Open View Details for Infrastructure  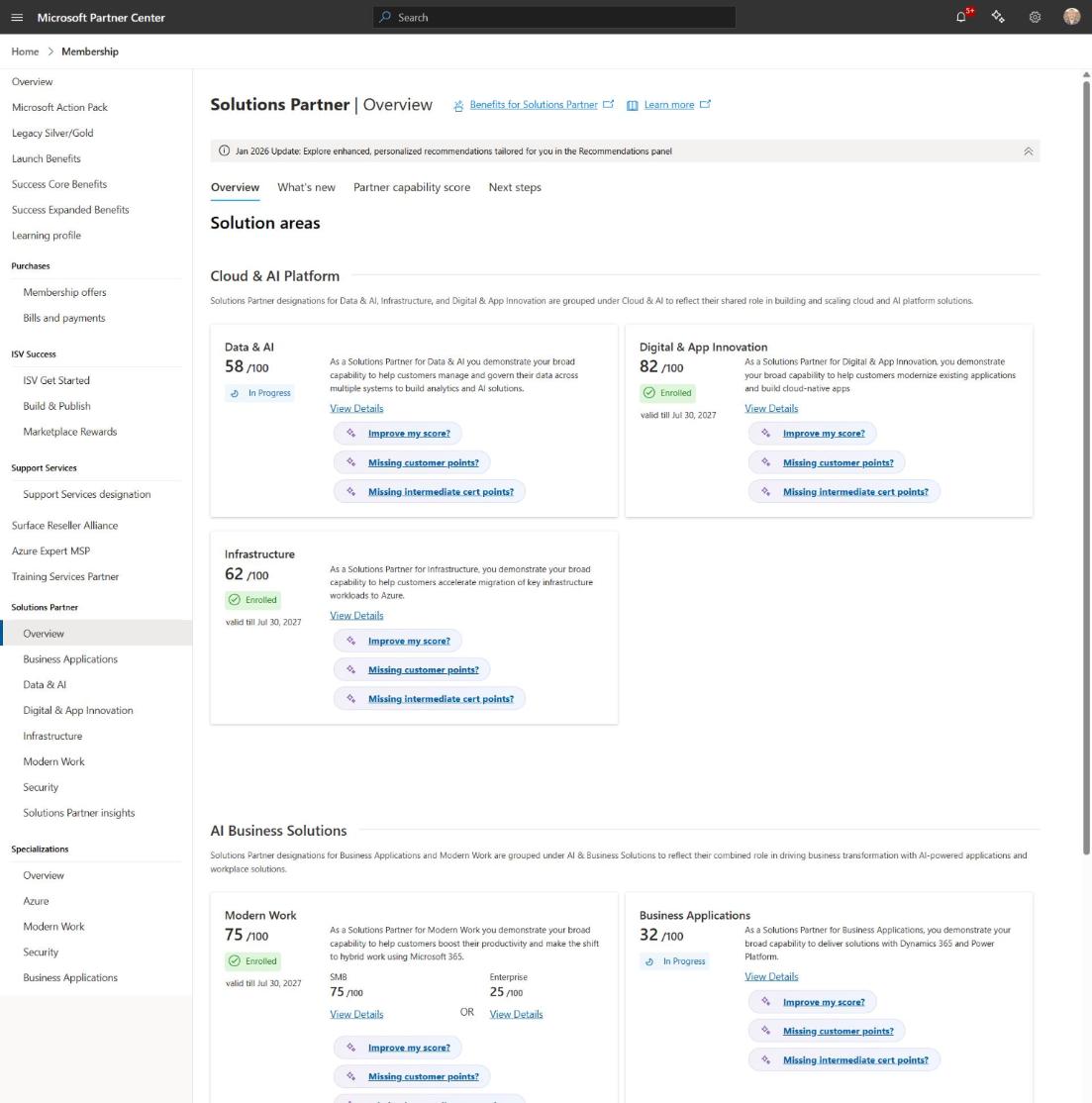tap(356, 616)
